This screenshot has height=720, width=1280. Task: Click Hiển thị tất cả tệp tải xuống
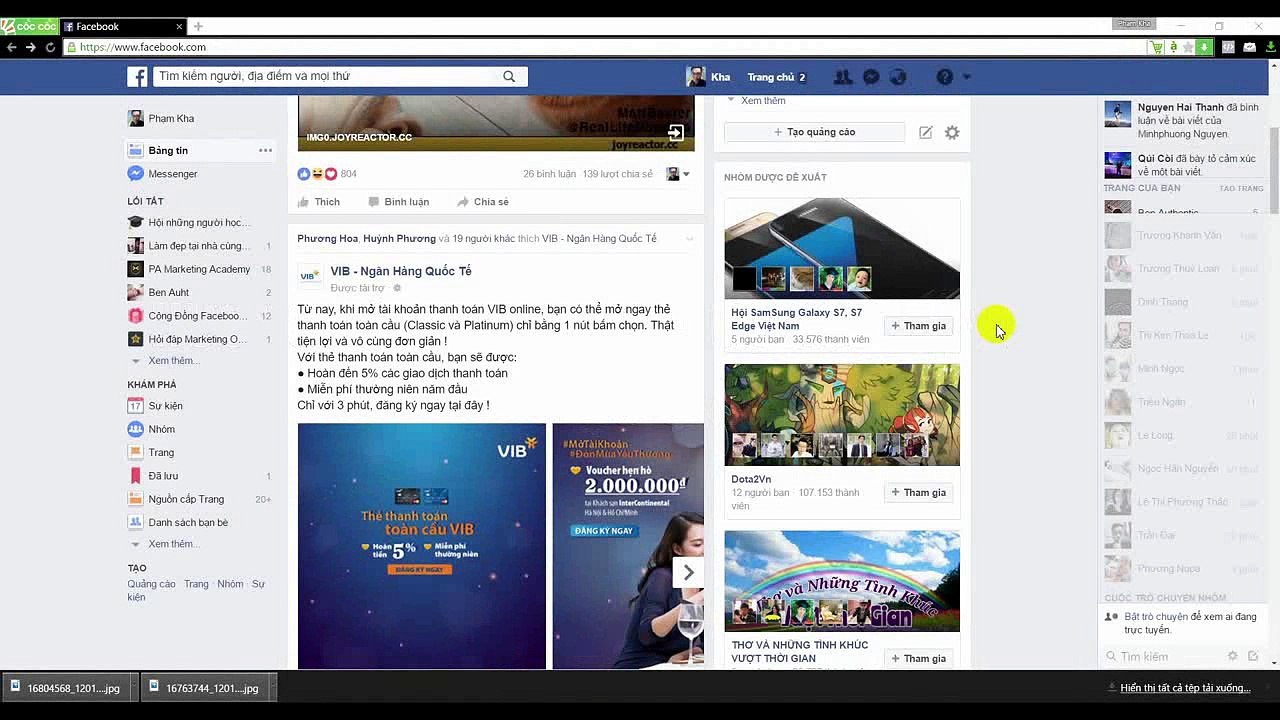tap(1185, 688)
